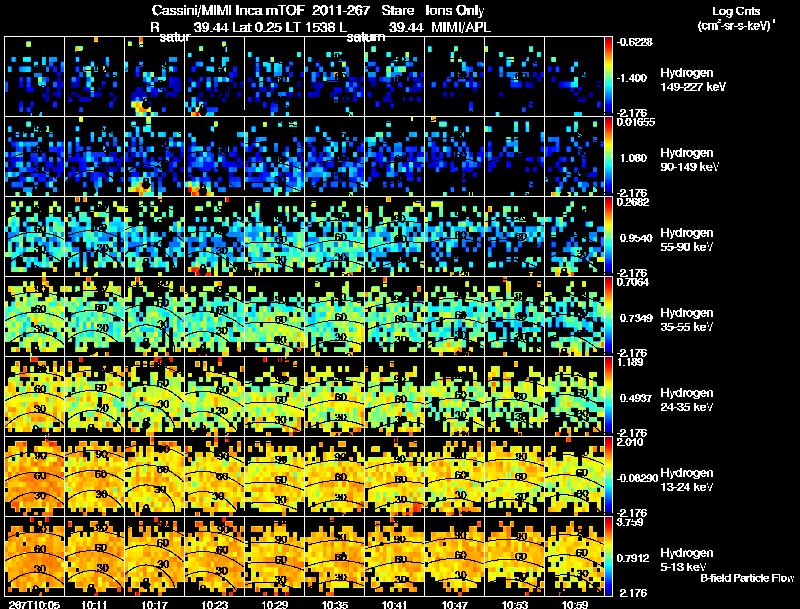Select the "10:29" time axis label
This screenshot has height=609, width=800.
pos(274,604)
